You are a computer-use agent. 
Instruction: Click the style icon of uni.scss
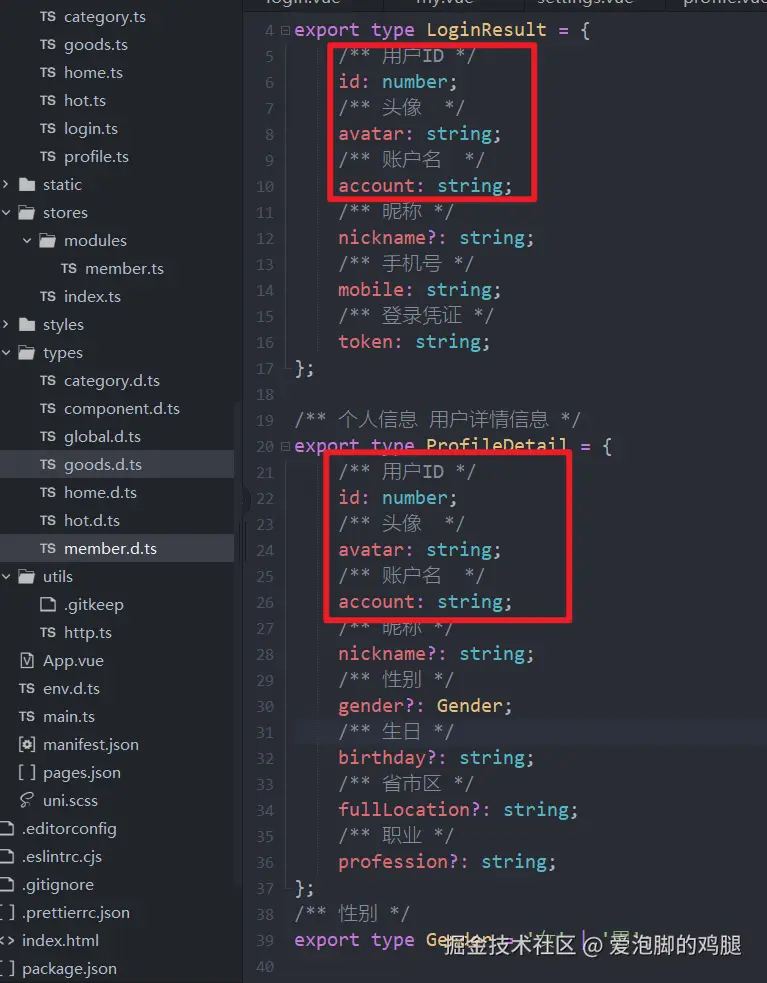click(27, 801)
